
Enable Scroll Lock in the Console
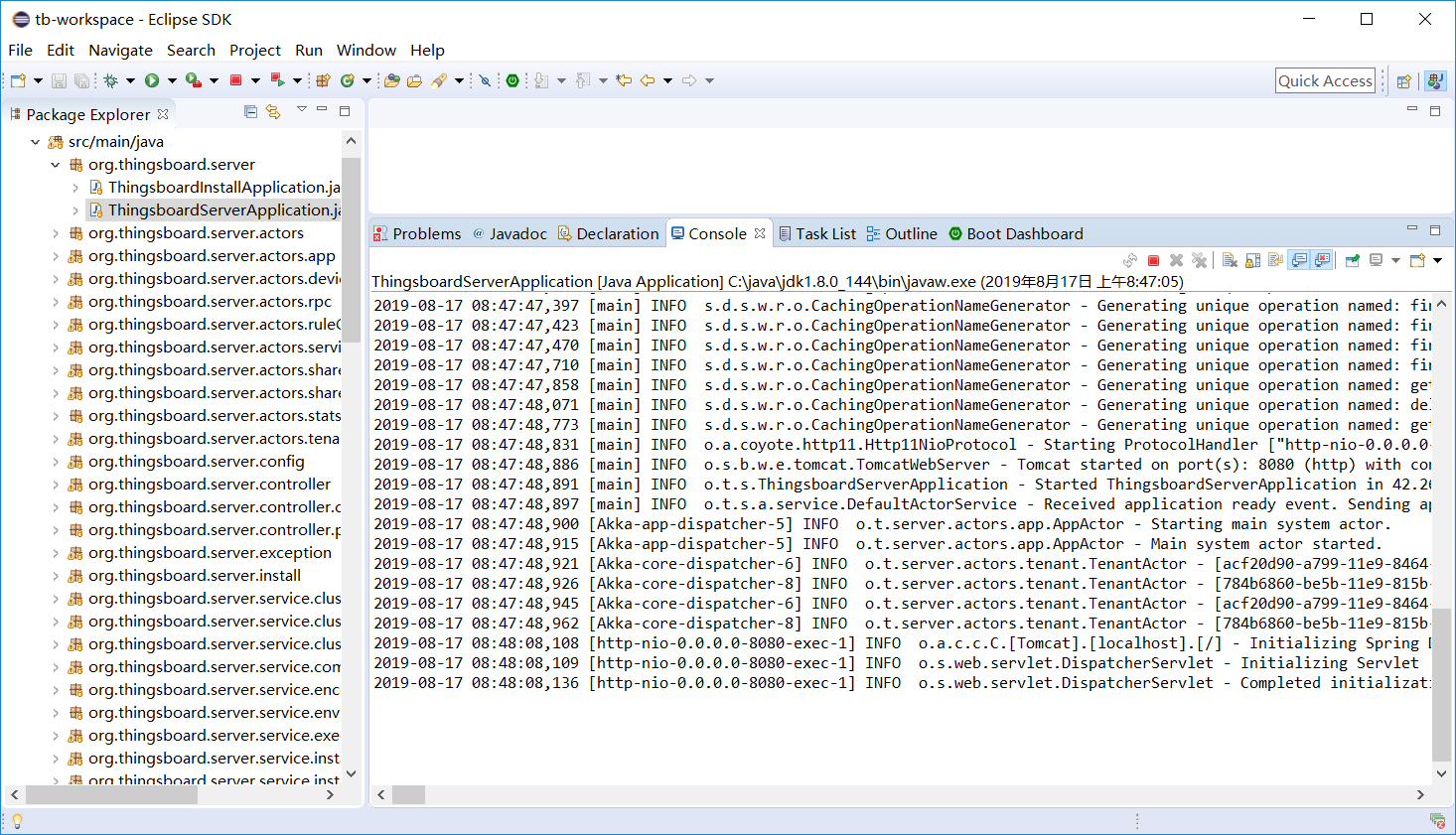click(x=1251, y=260)
